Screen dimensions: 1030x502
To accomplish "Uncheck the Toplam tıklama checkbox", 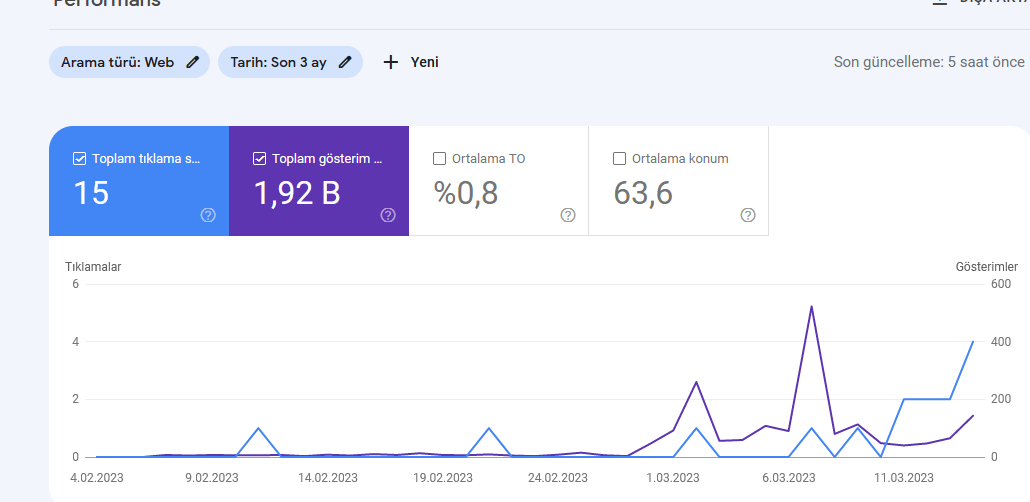I will 79,158.
